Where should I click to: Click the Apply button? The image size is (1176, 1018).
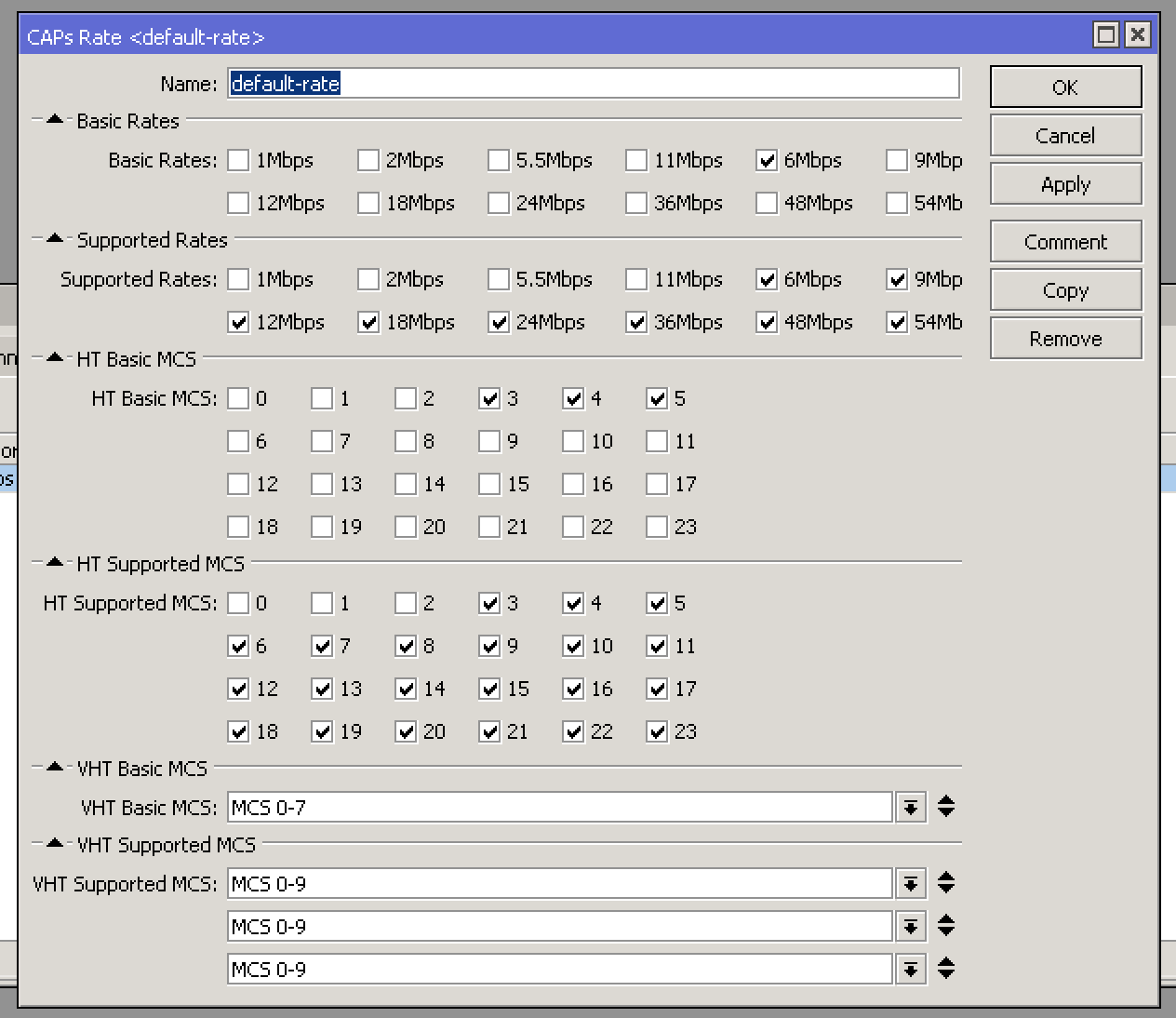(x=1064, y=183)
